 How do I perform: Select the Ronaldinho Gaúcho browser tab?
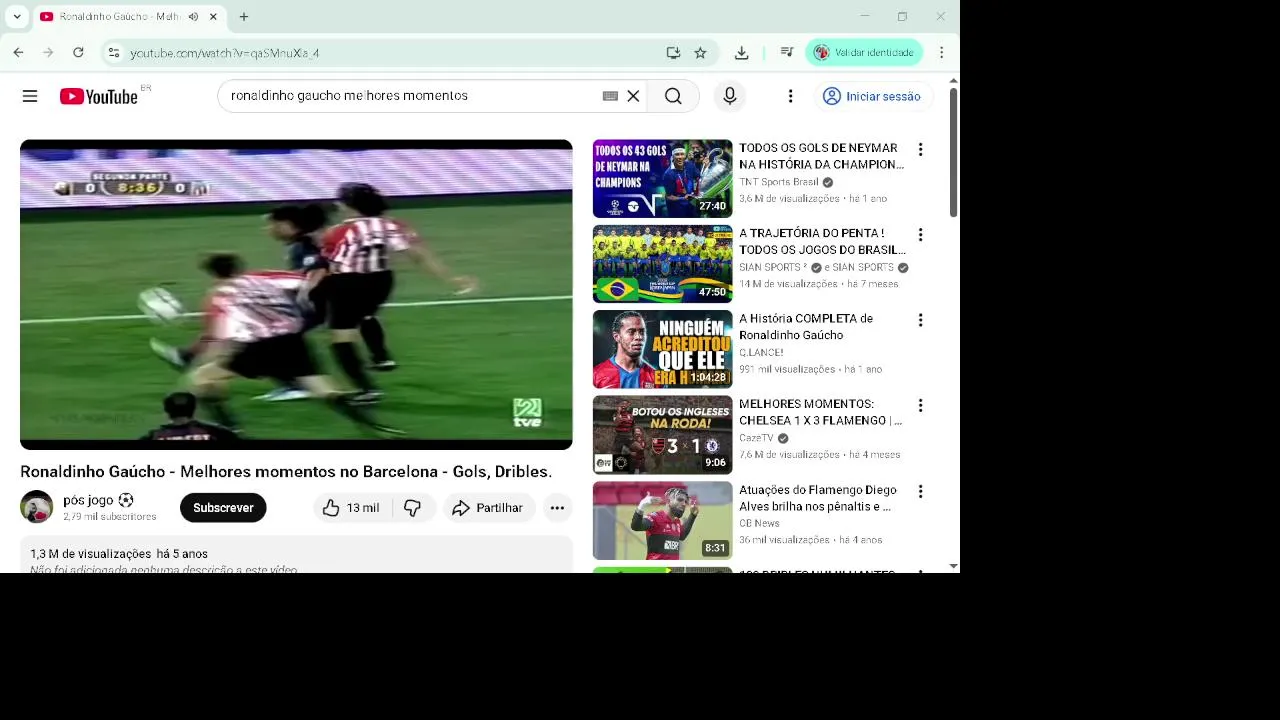click(x=118, y=17)
